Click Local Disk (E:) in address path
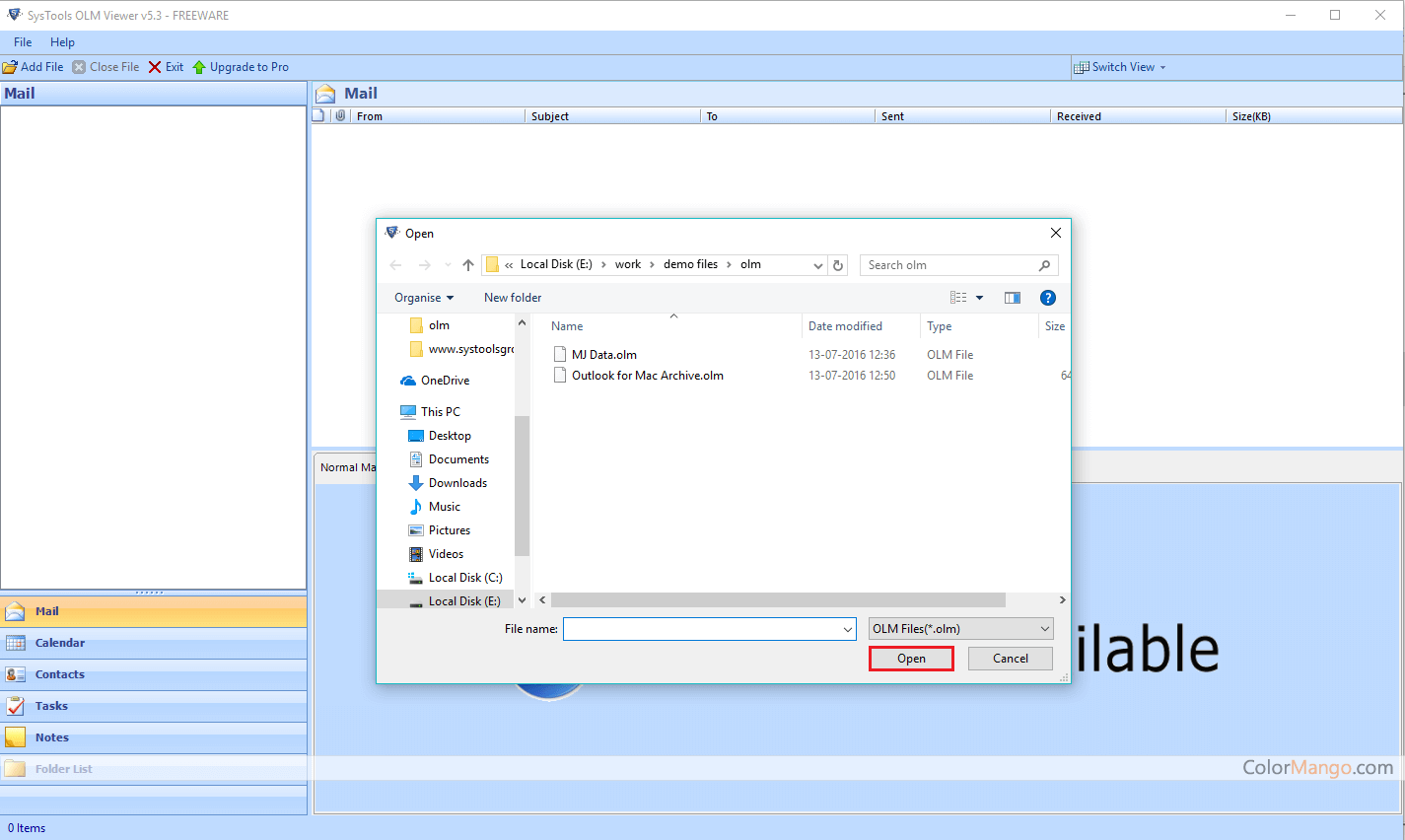This screenshot has height=840, width=1405. tap(556, 264)
